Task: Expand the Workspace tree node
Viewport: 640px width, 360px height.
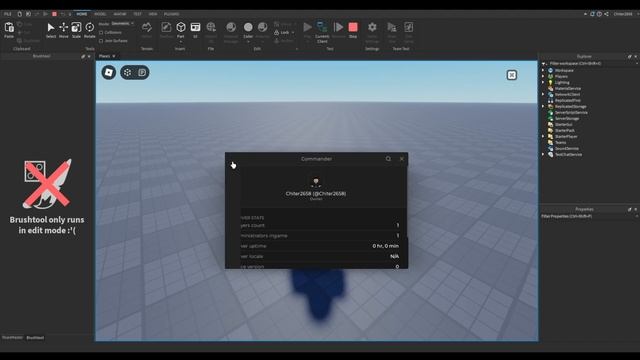Action: 543,70
